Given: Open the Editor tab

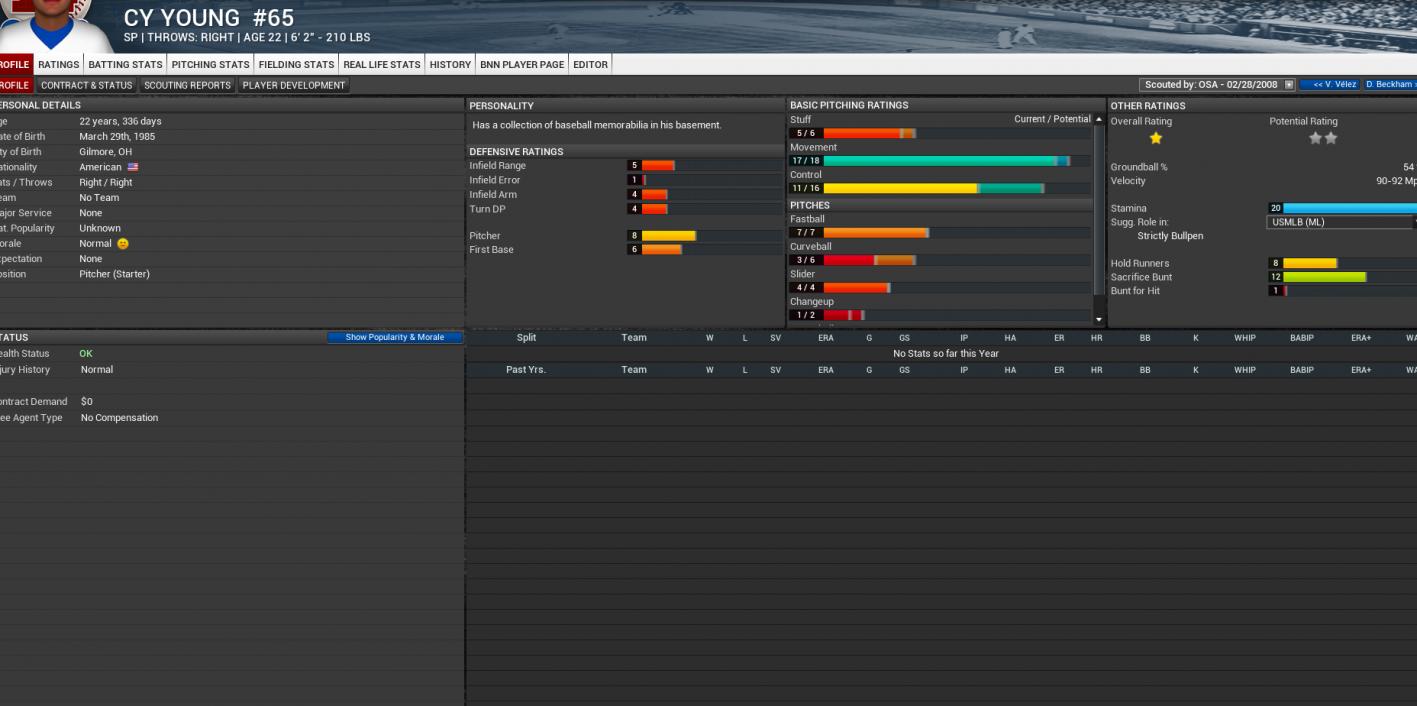Looking at the screenshot, I should [590, 64].
